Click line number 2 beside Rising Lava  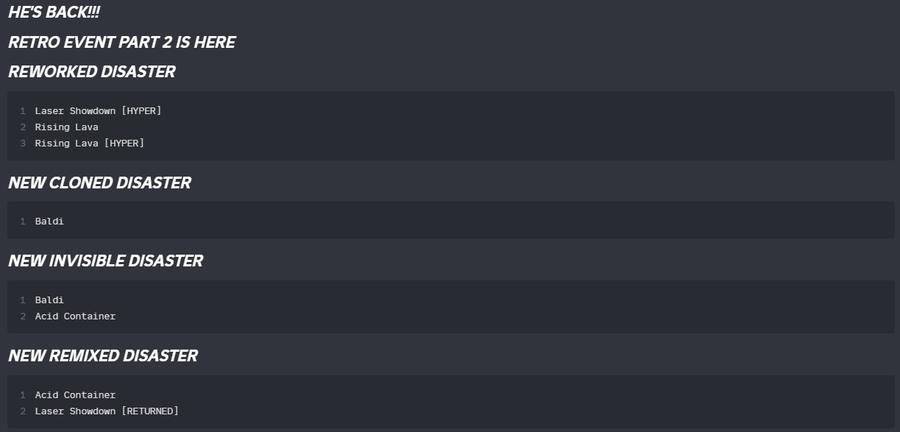tap(23, 127)
